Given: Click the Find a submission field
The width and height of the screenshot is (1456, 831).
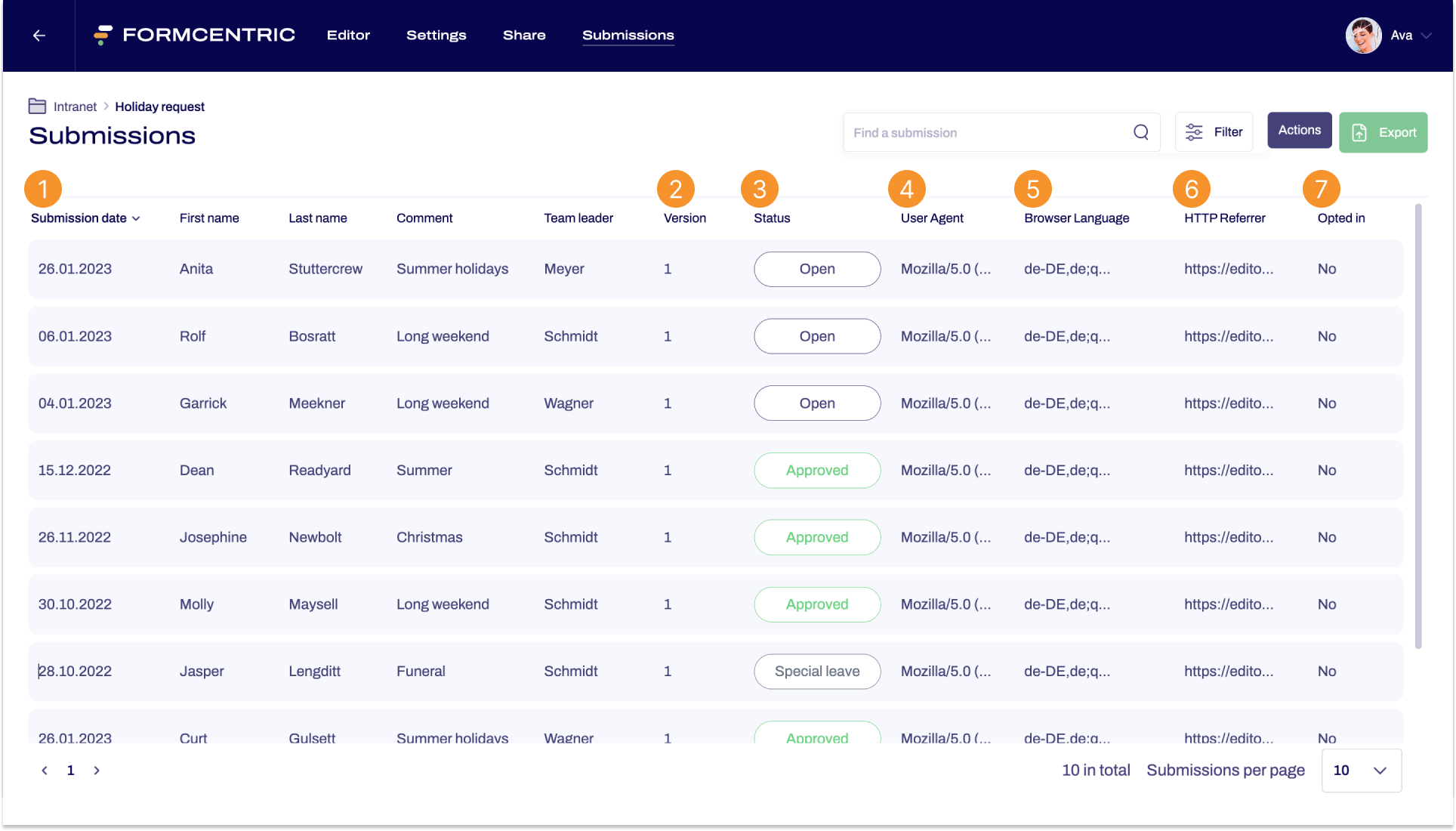Looking at the screenshot, I should (x=982, y=132).
